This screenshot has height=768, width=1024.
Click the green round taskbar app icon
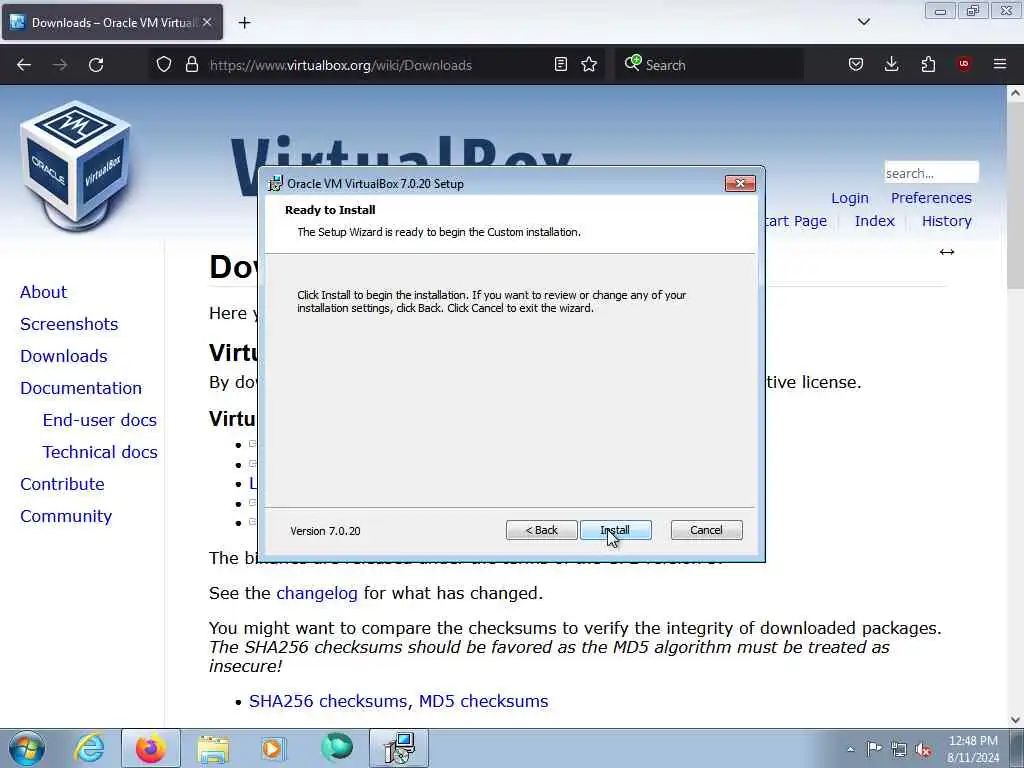(337, 748)
